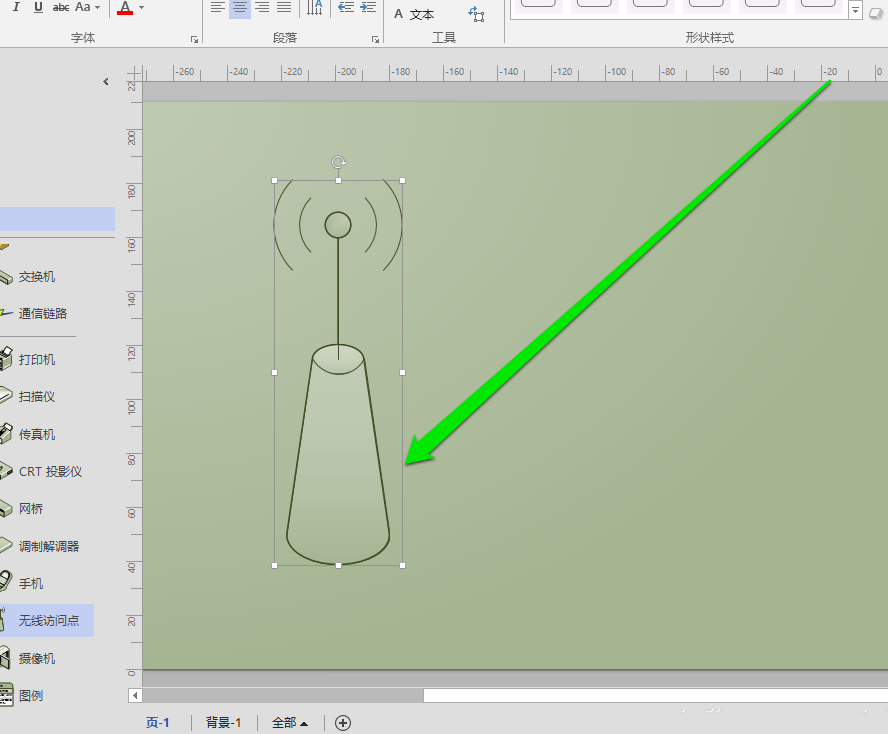Open the 字体 font dialog launcher
Viewport: 888px width, 734px height.
pyautogui.click(x=194, y=40)
